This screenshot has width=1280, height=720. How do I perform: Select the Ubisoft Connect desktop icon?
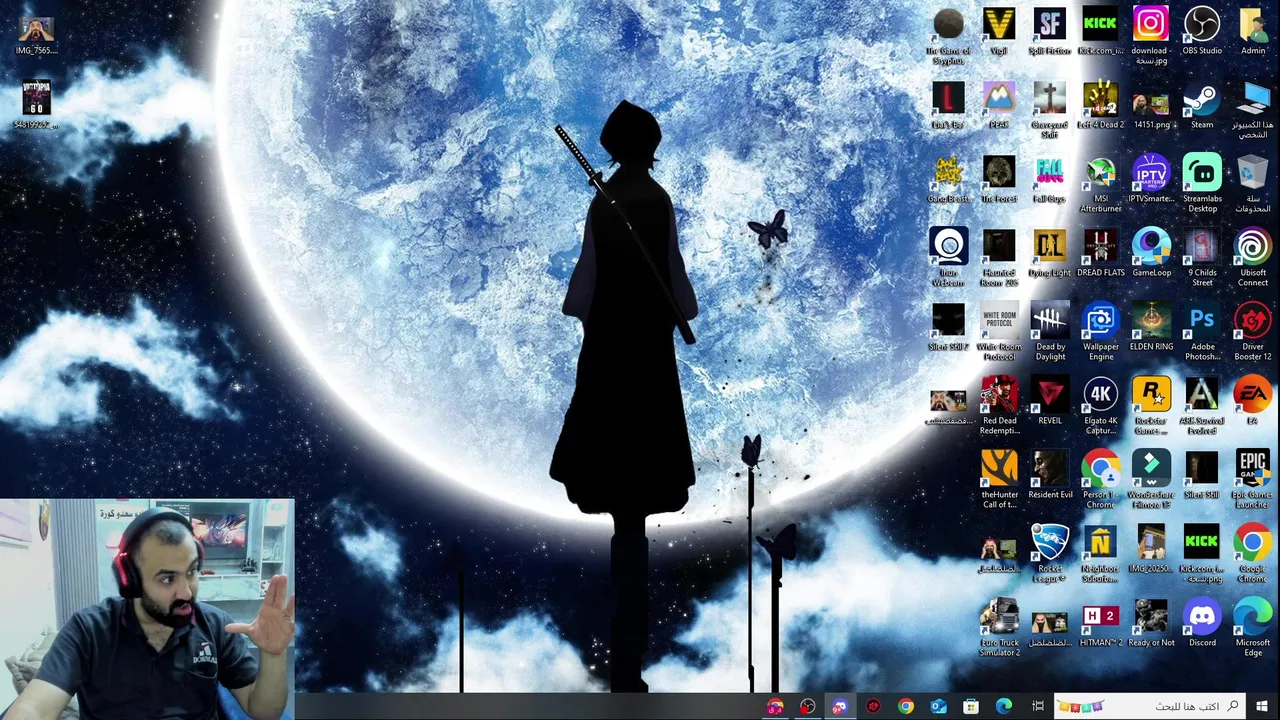(x=1253, y=257)
